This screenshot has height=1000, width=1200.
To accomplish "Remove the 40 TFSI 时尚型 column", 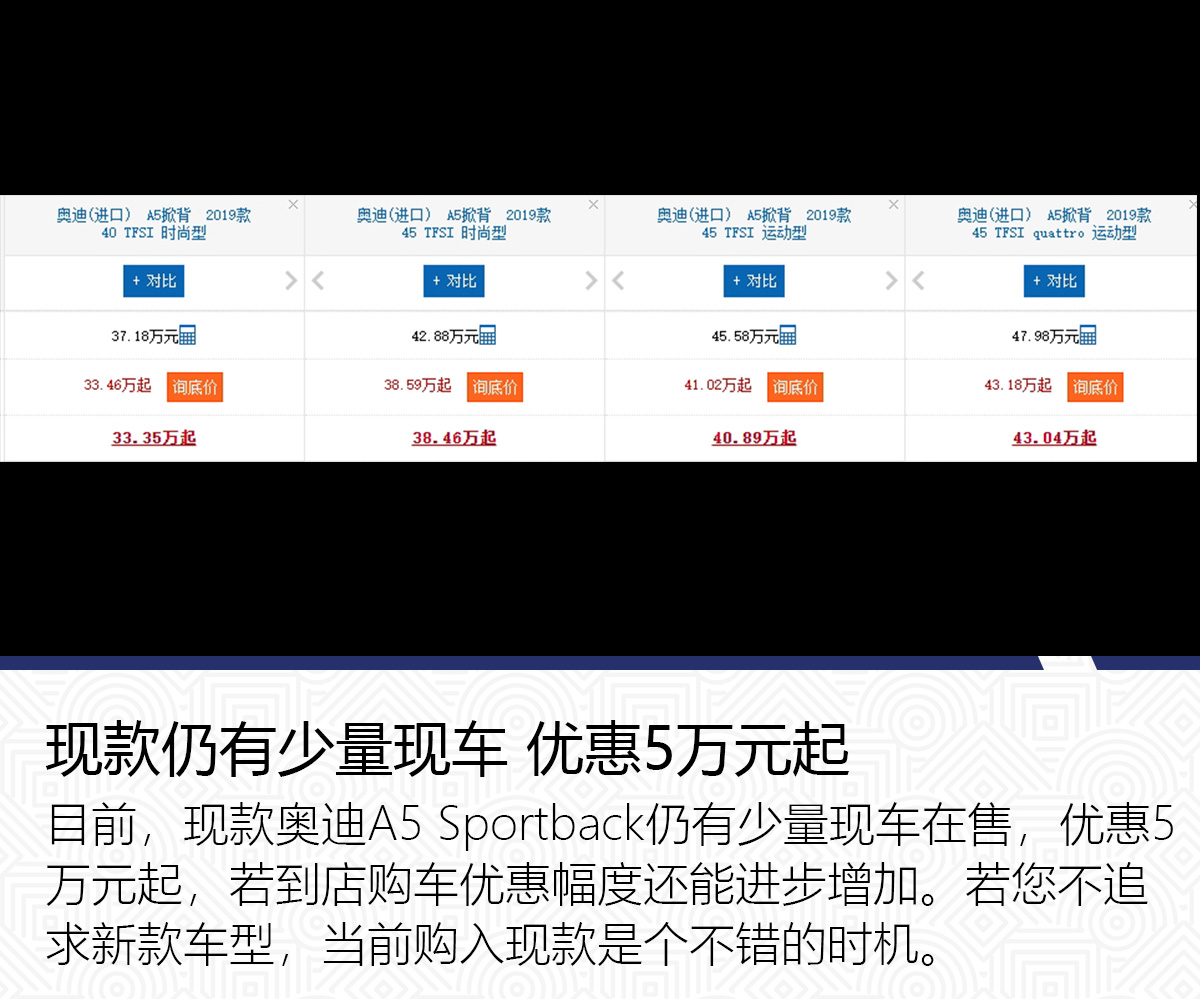I will (293, 204).
